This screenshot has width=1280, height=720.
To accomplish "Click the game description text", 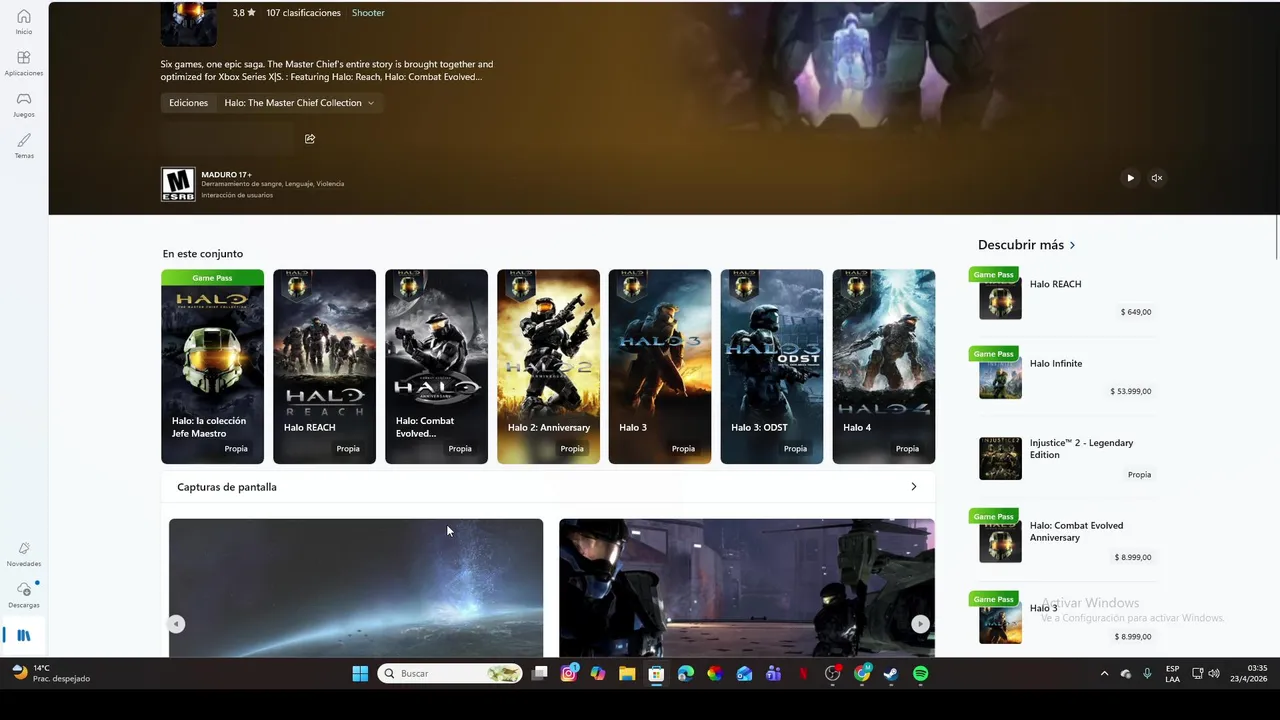I will 327,70.
